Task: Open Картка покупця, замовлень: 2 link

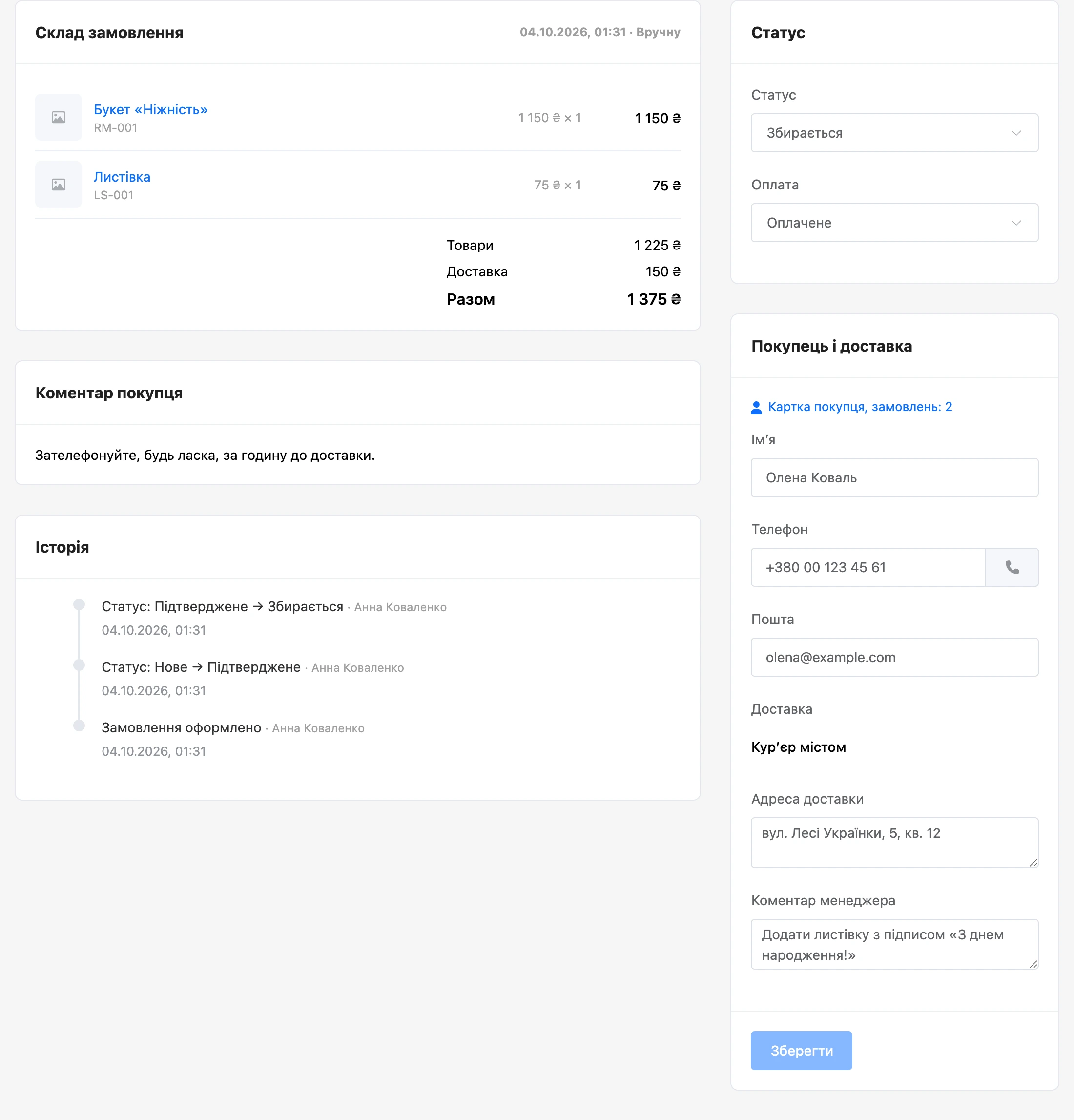Action: [x=860, y=407]
